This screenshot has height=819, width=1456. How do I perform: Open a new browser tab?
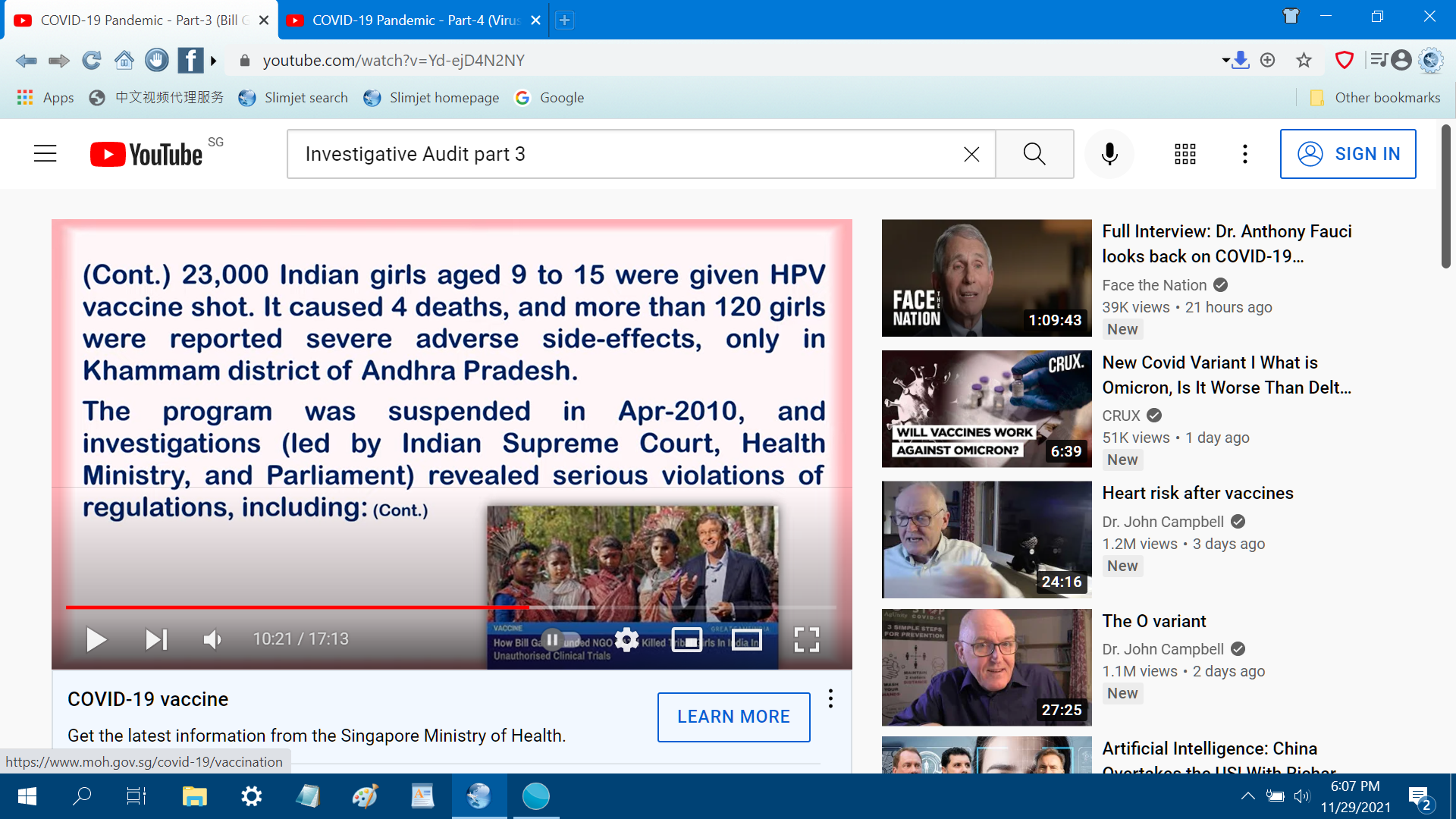tap(564, 20)
